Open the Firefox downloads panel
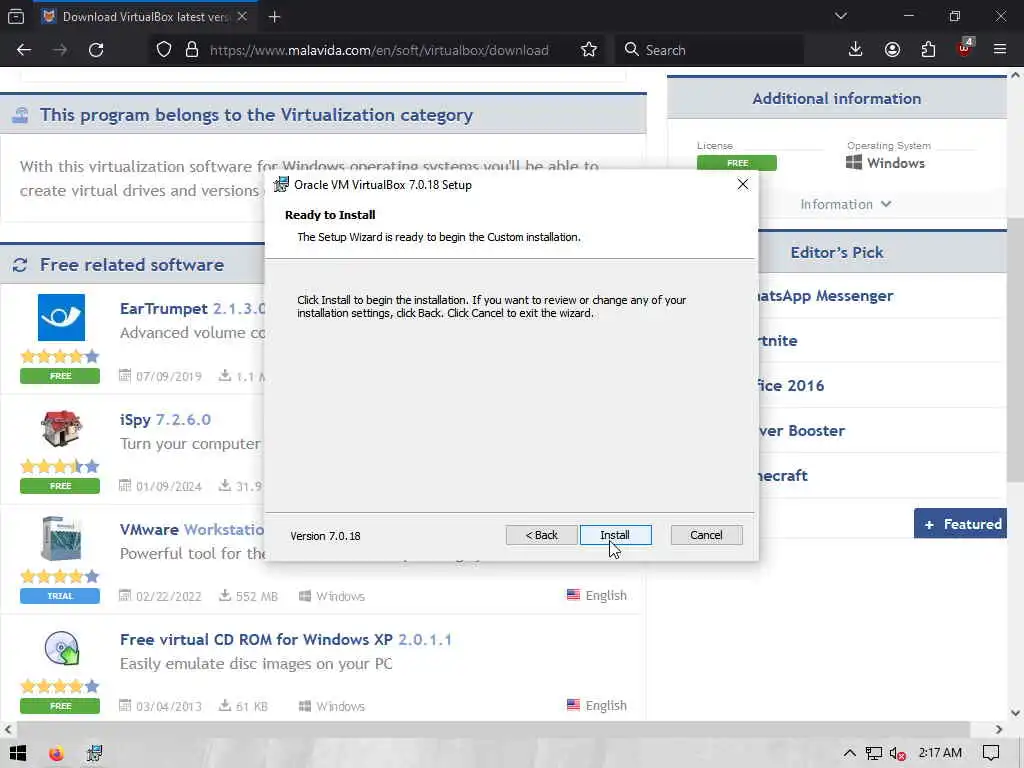 coord(856,50)
